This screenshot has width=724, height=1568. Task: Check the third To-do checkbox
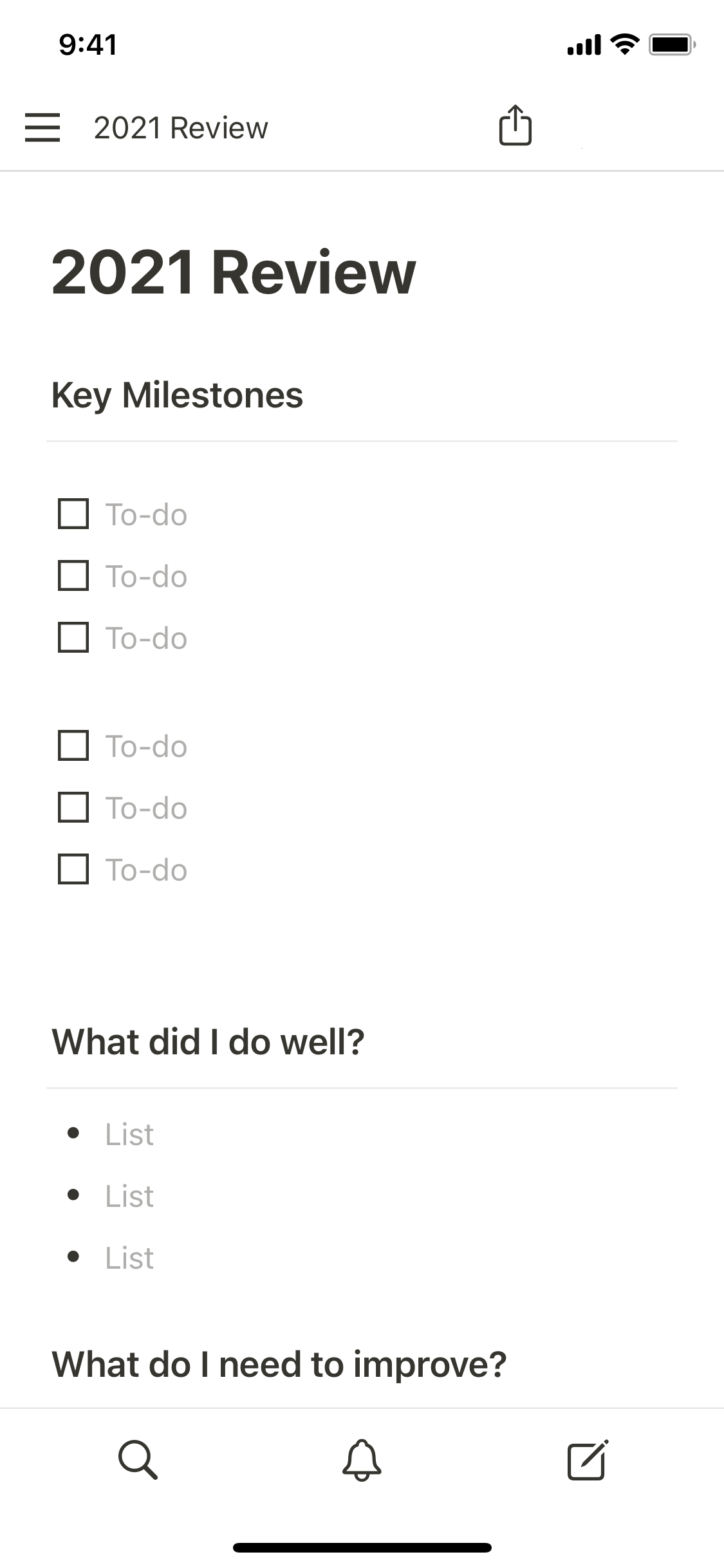coord(73,637)
